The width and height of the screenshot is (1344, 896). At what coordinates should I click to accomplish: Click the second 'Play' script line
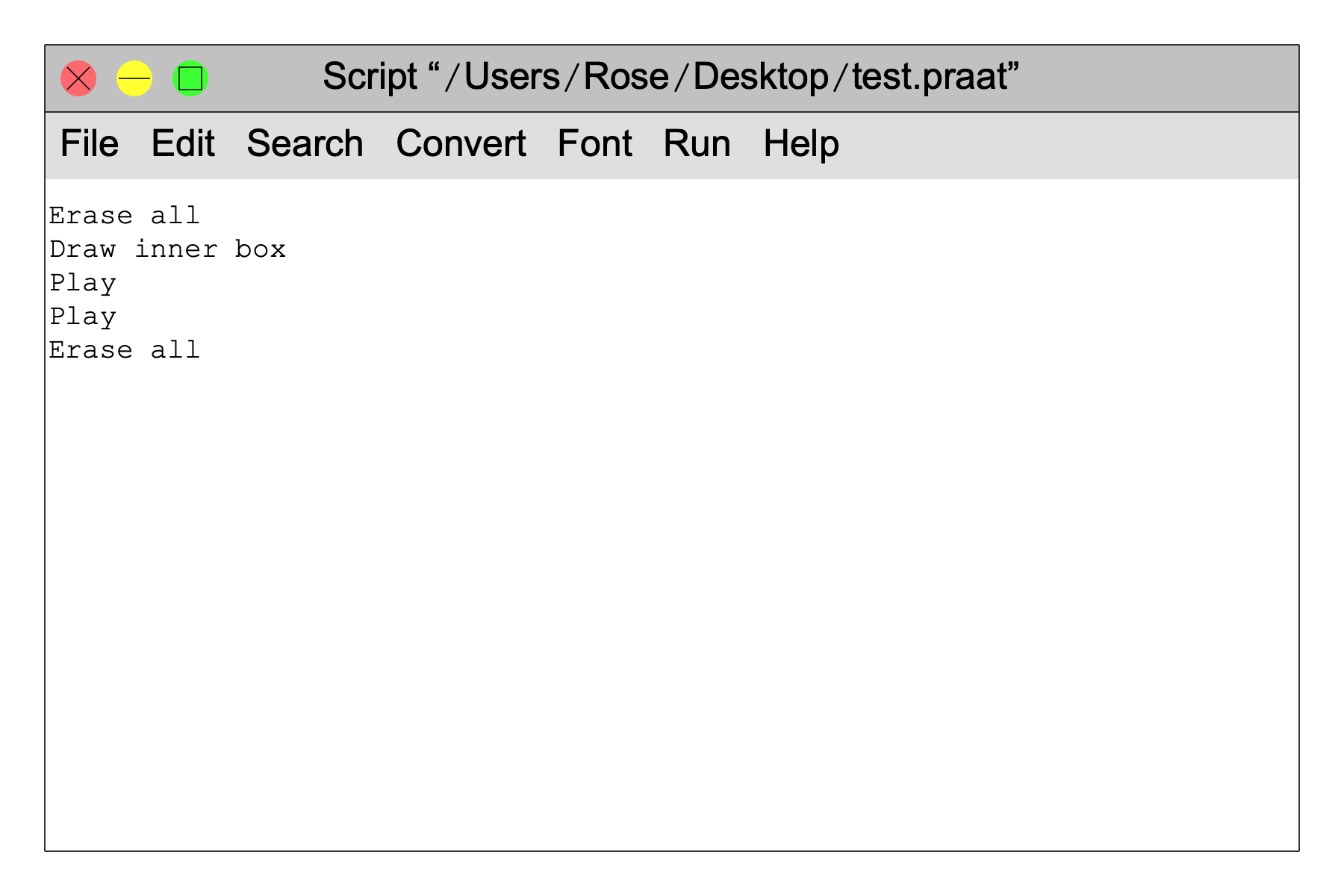point(83,317)
